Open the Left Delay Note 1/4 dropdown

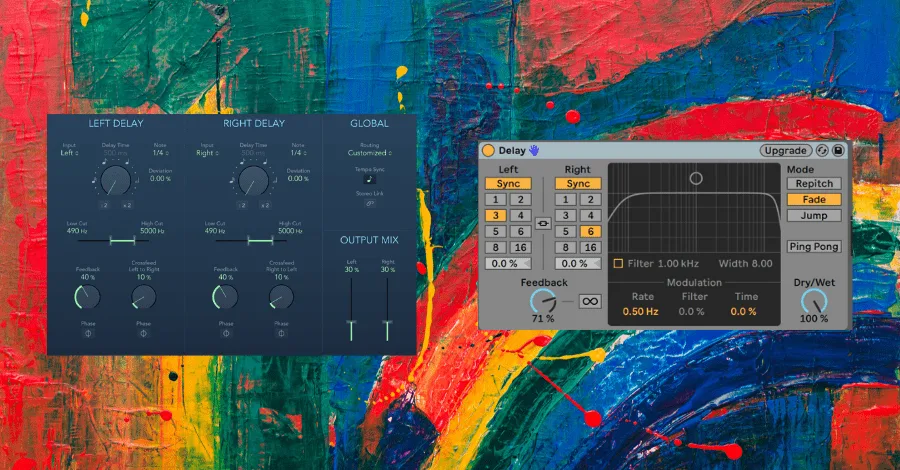(x=161, y=153)
